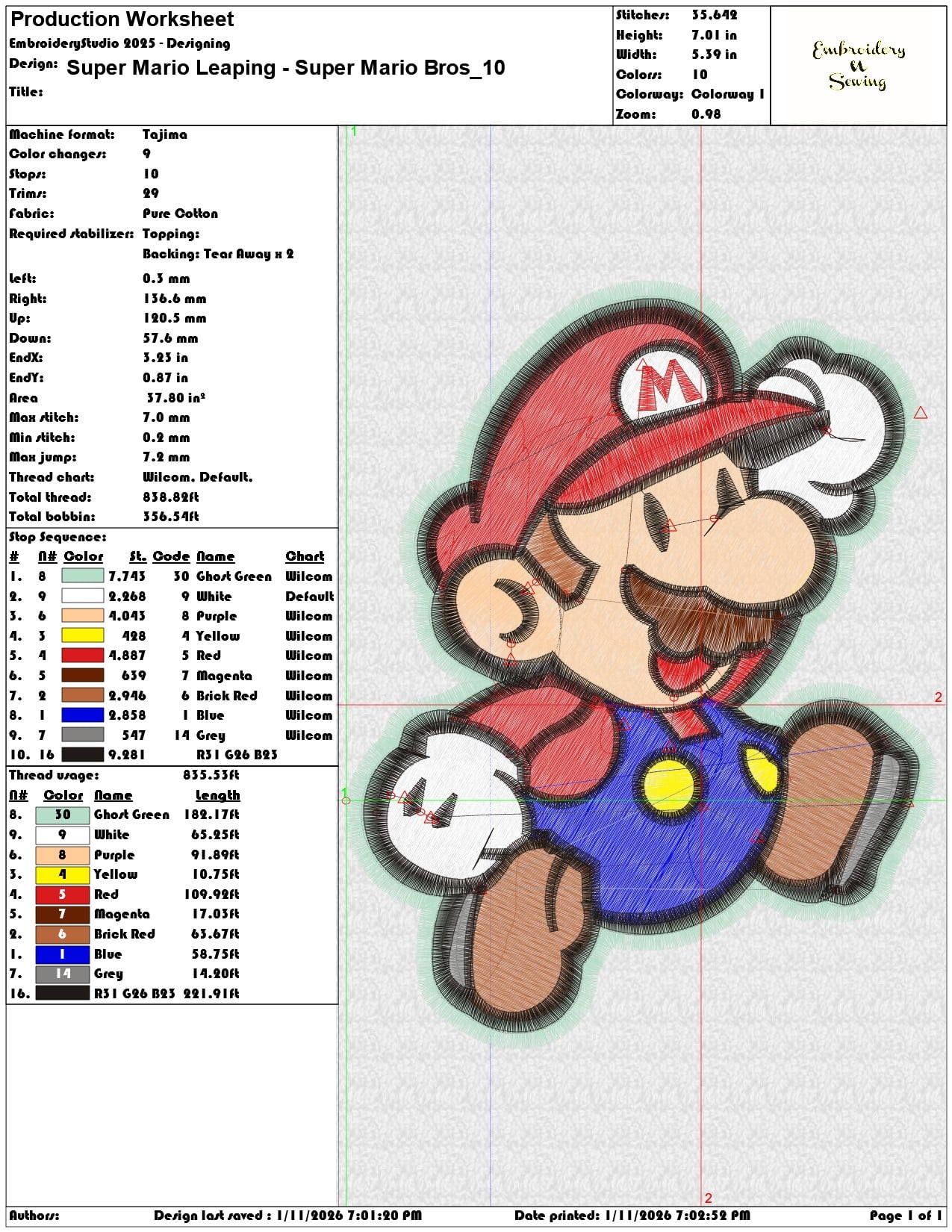This screenshot has height=1232, width=952.
Task: Click the Height value 7.01 in
Action: 714,35
